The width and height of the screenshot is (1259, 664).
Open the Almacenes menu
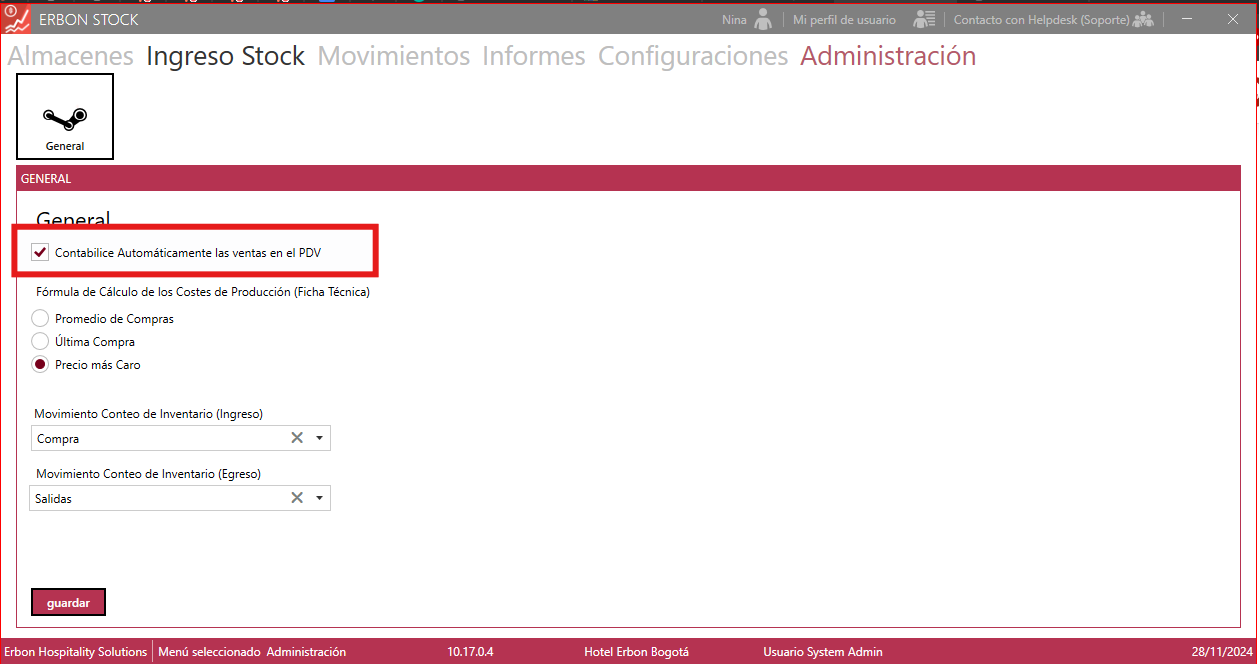[70, 56]
